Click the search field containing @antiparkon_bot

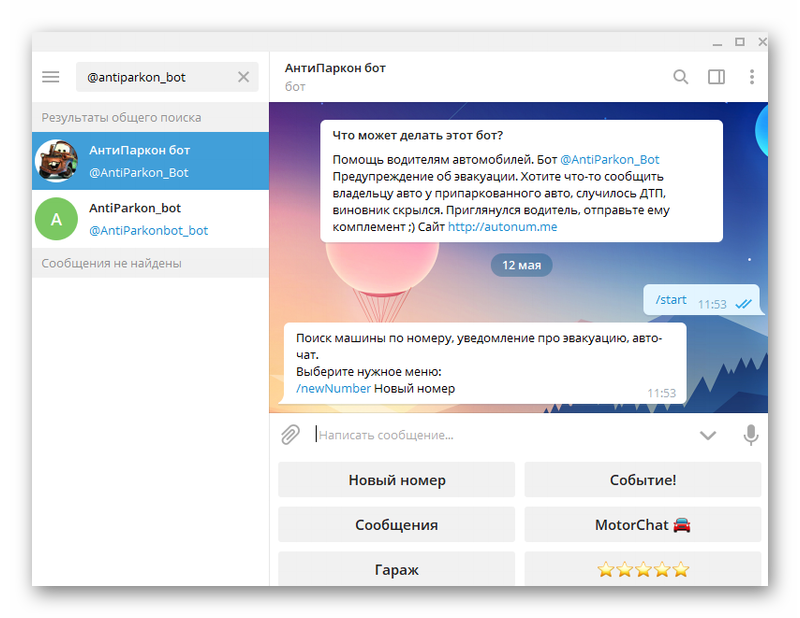tap(167, 77)
